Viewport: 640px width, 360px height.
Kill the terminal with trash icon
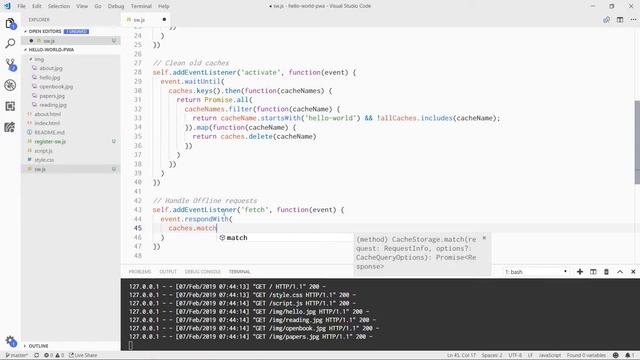[607, 272]
